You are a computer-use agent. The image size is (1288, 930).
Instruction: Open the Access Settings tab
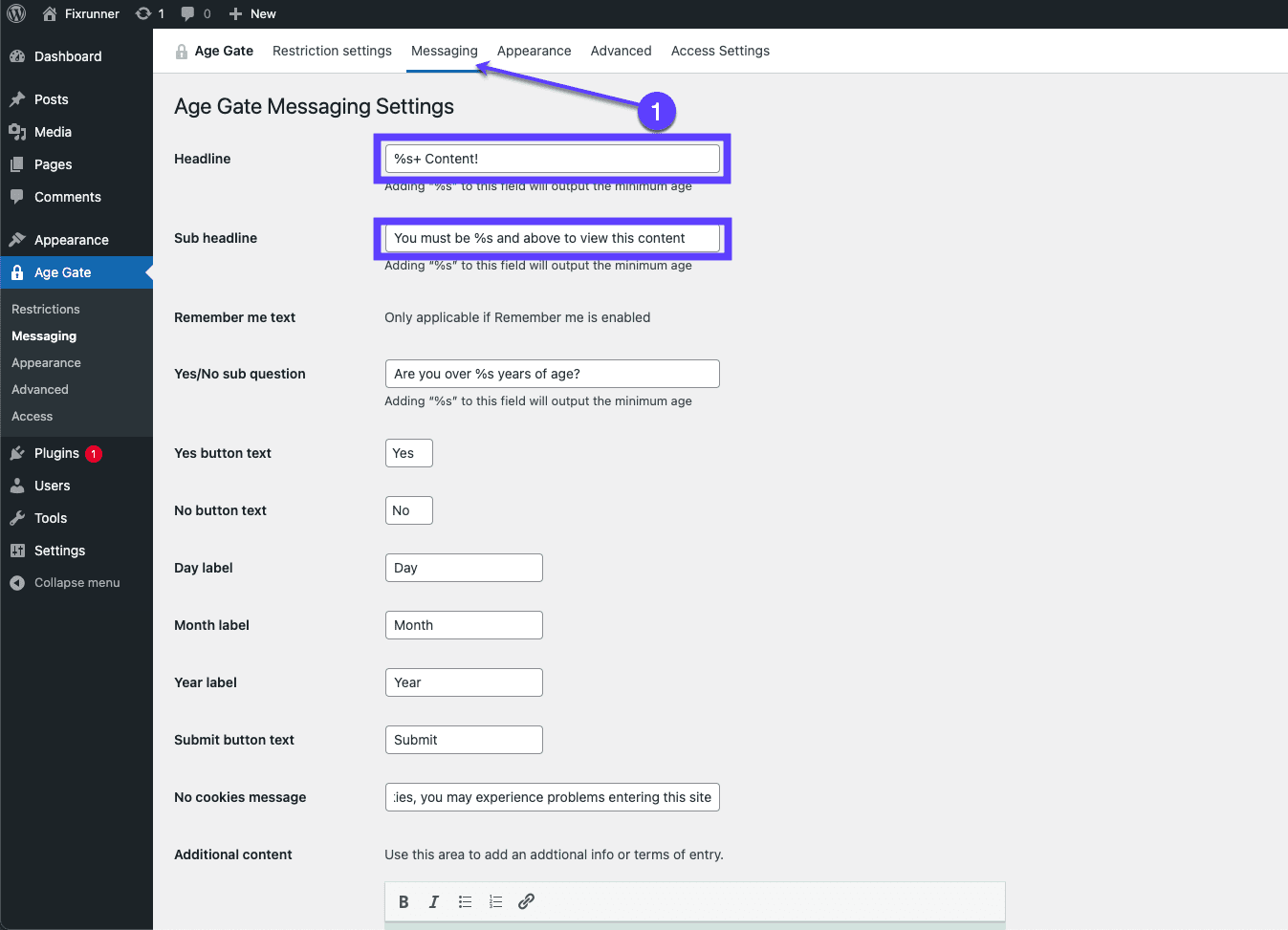[x=720, y=51]
